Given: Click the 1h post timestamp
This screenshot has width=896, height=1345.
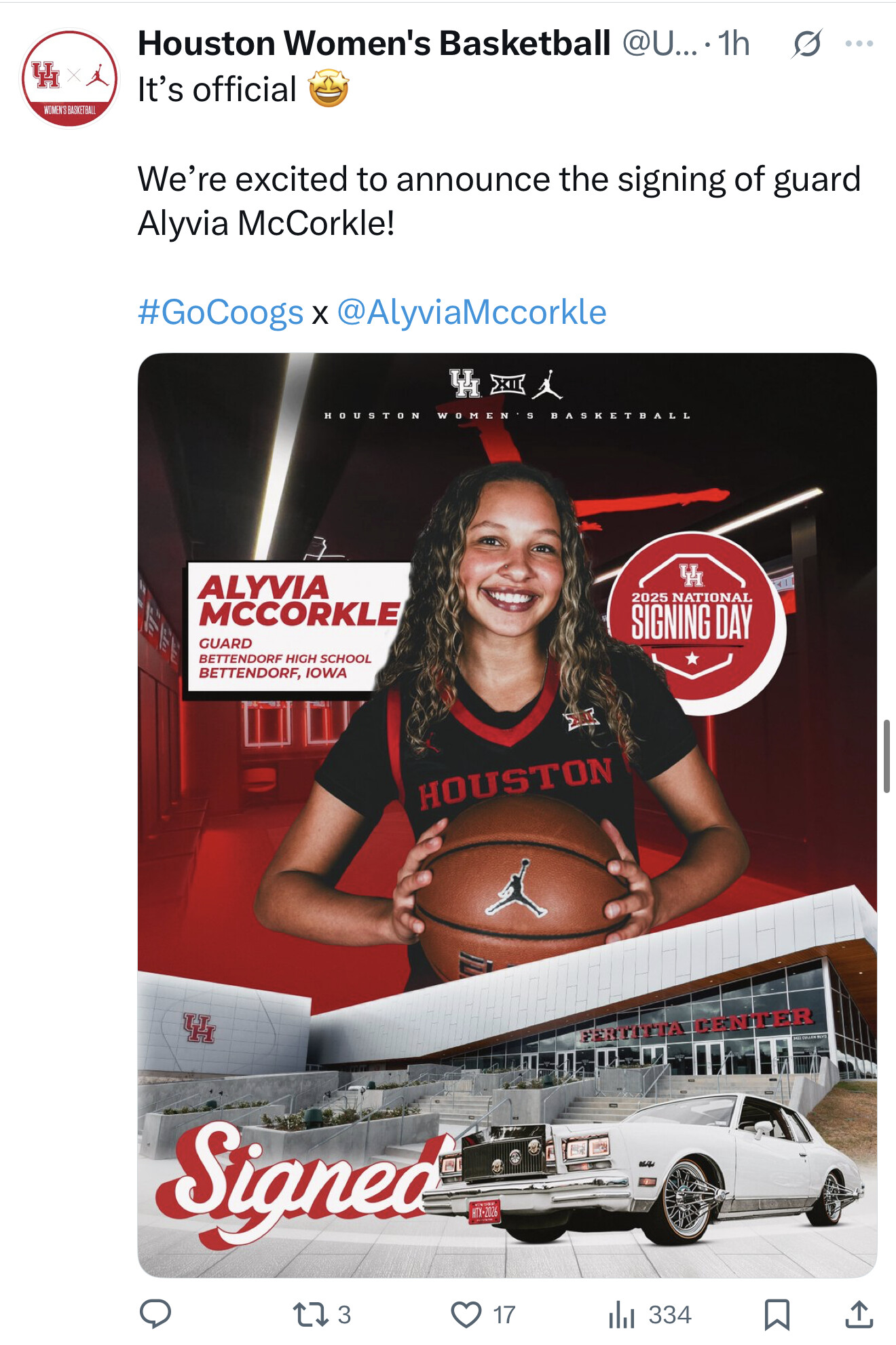Looking at the screenshot, I should [734, 44].
